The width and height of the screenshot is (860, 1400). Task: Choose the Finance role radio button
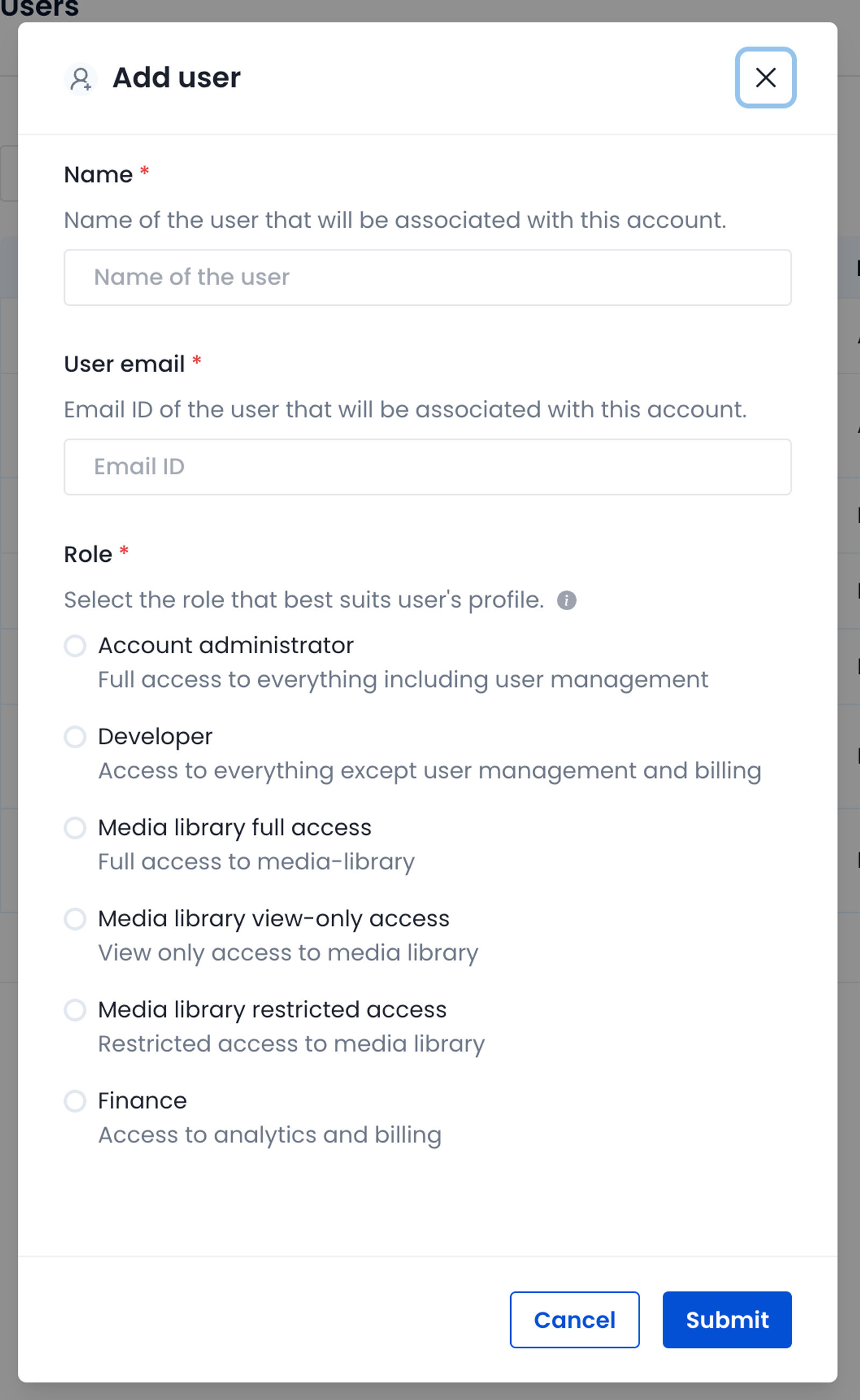[75, 1101]
